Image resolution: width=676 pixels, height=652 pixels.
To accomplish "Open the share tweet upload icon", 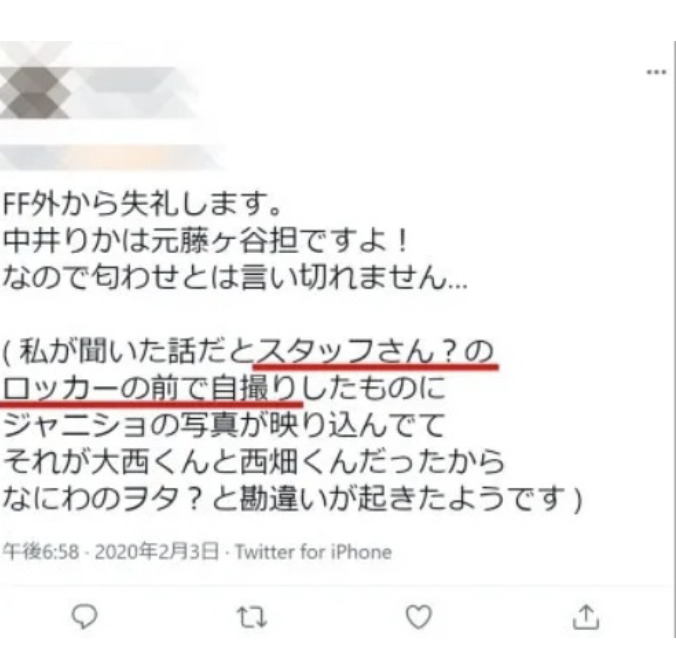I will pyautogui.click(x=586, y=617).
